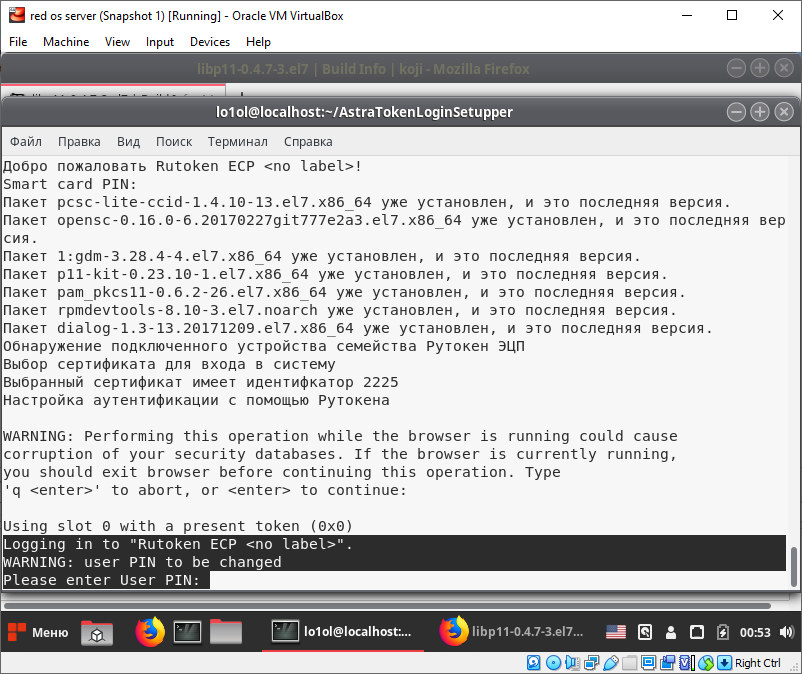
Task: Open VirtualBox Devices menu
Action: 210,42
